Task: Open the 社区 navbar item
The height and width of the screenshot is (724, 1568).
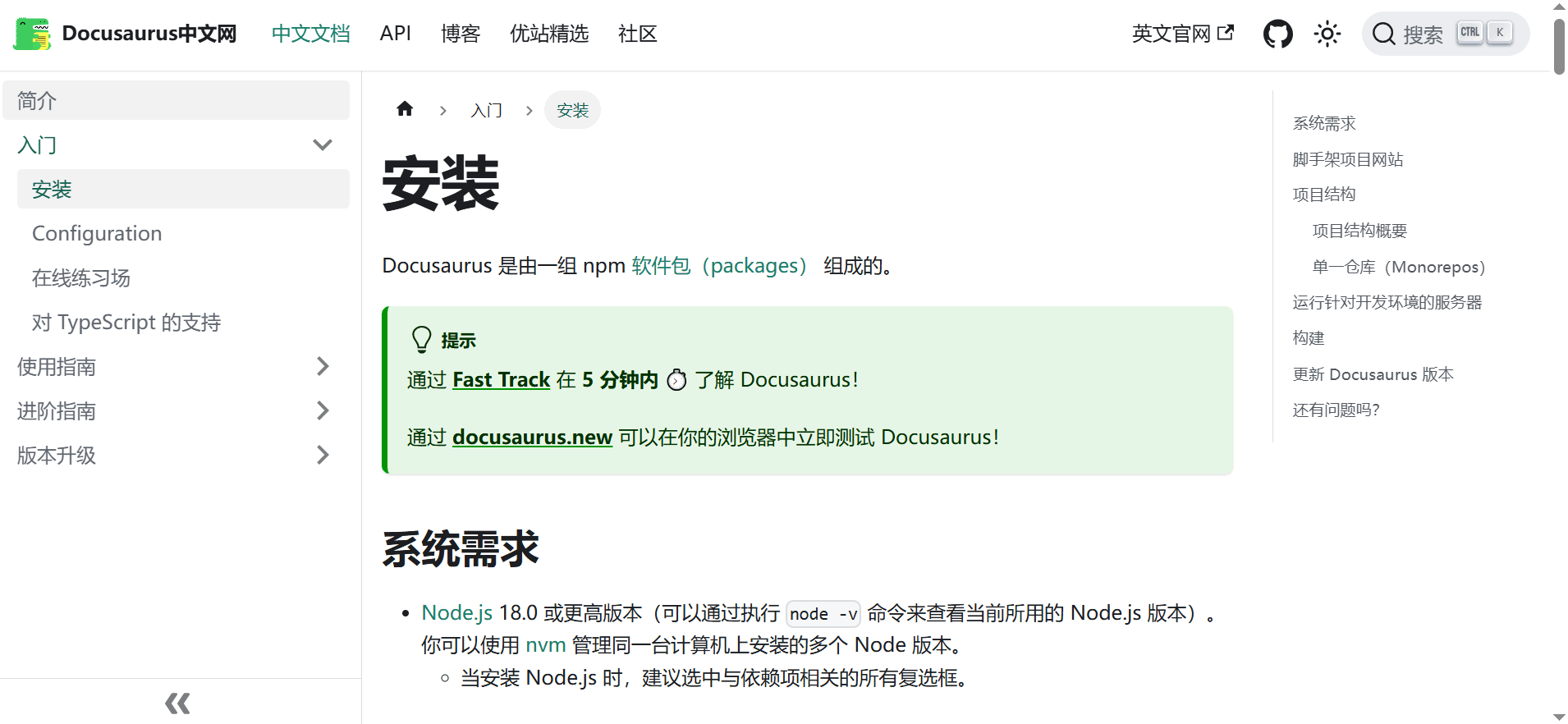Action: (x=637, y=34)
